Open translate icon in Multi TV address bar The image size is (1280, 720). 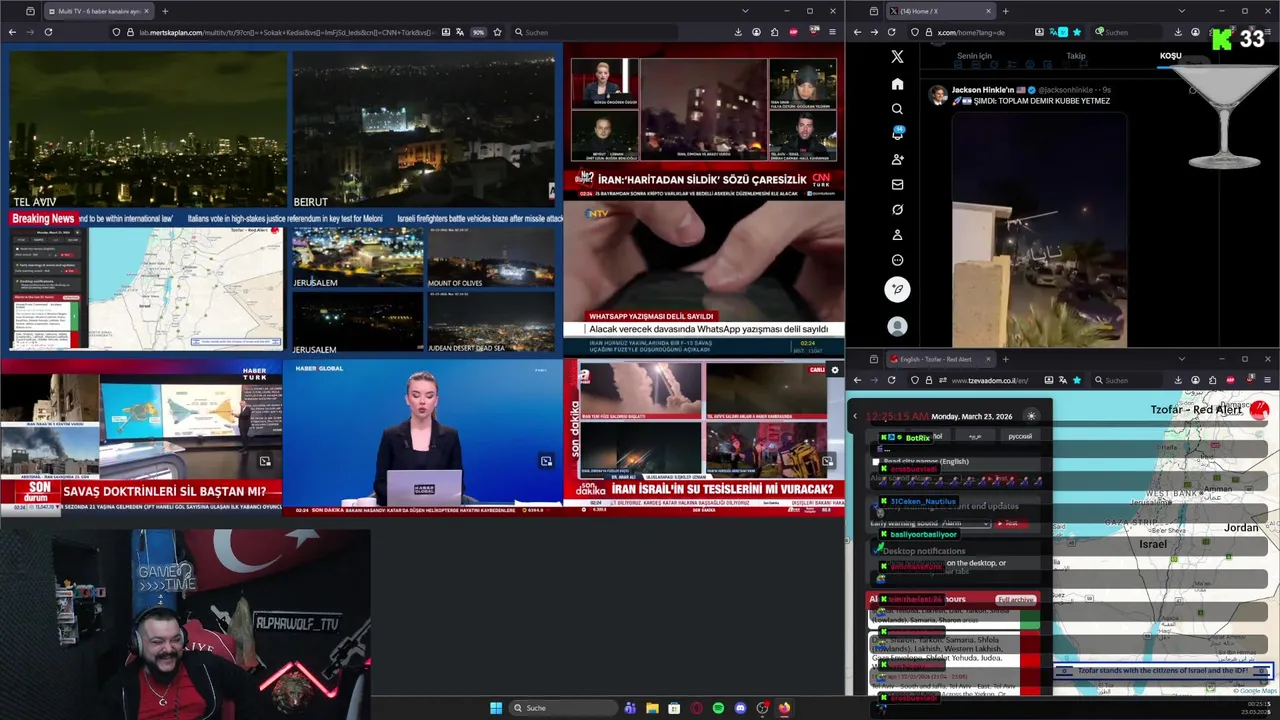click(458, 32)
